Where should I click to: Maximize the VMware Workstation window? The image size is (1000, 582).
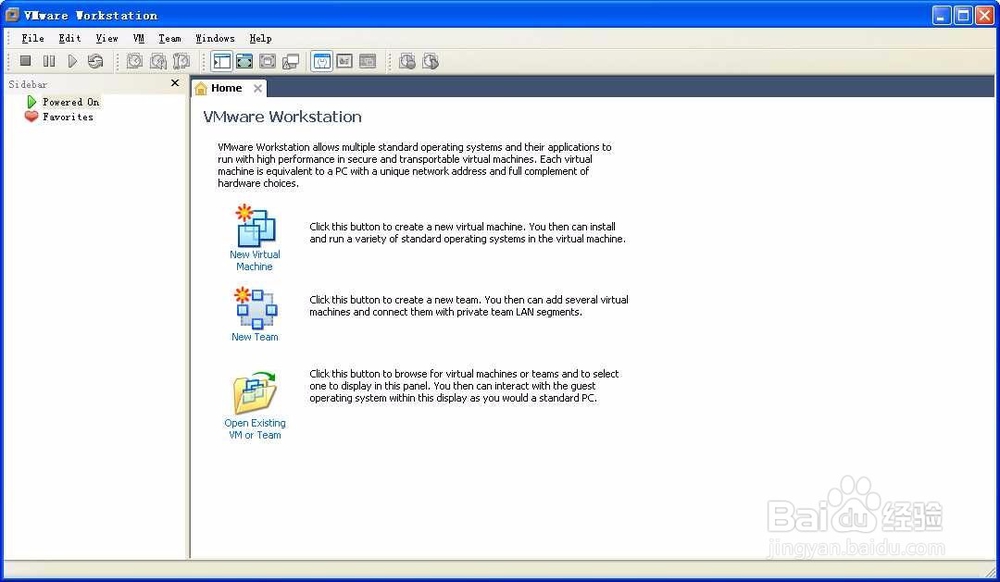[963, 15]
